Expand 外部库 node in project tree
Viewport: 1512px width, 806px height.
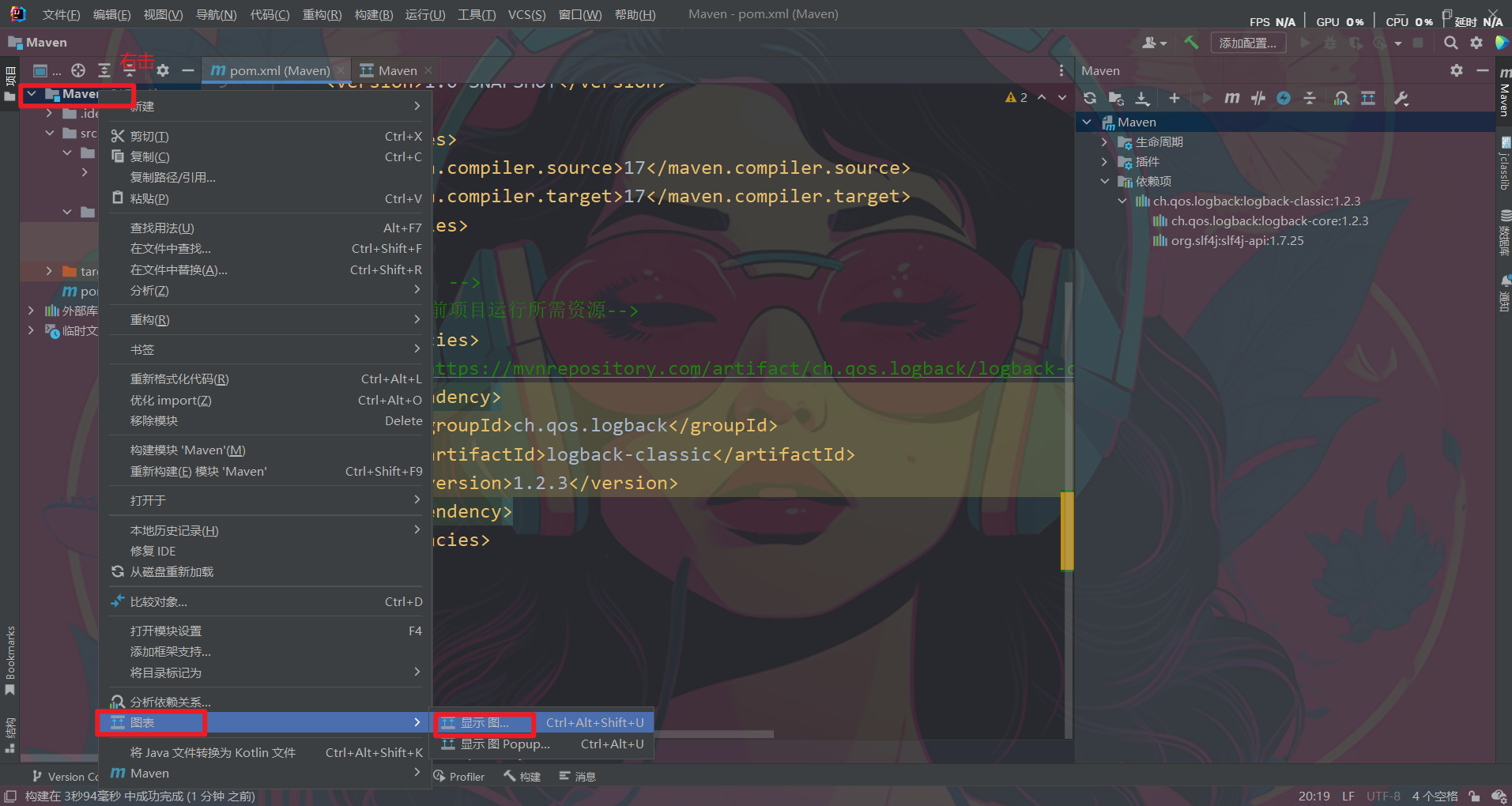(31, 311)
